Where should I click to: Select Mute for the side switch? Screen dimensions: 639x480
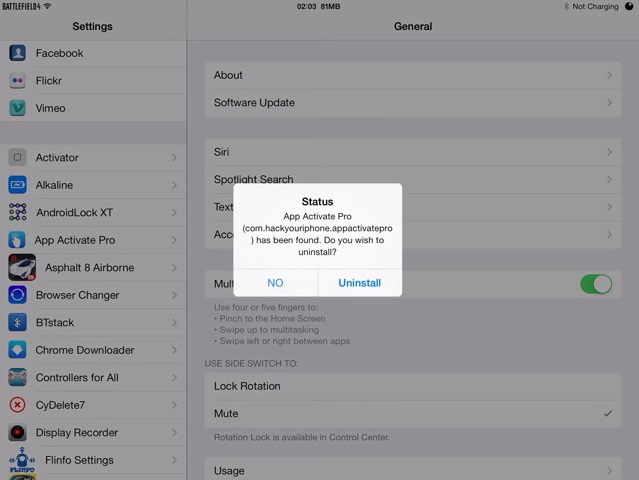pos(413,414)
